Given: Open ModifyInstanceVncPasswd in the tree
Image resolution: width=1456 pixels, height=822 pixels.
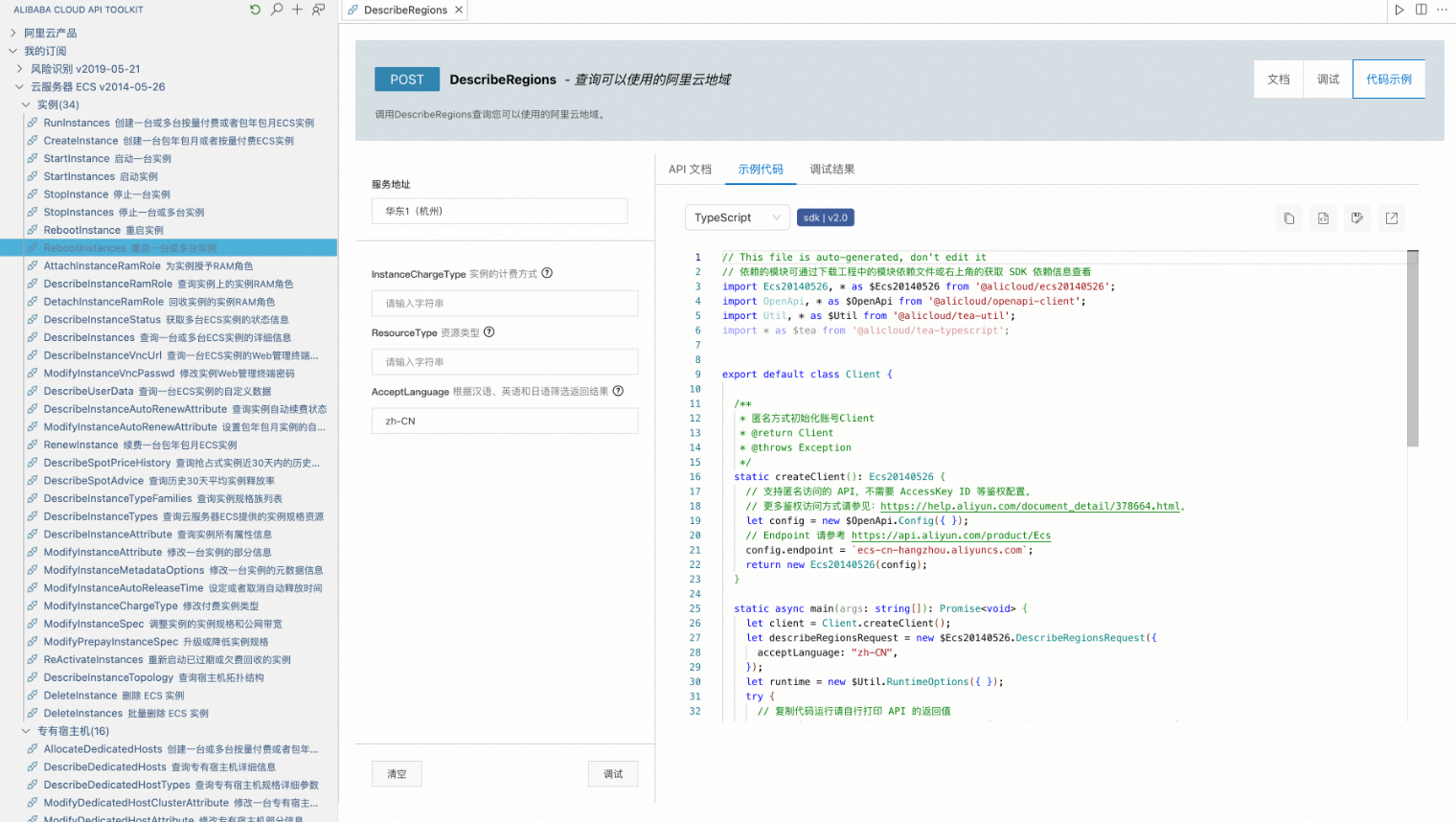Looking at the screenshot, I should coord(169,374).
